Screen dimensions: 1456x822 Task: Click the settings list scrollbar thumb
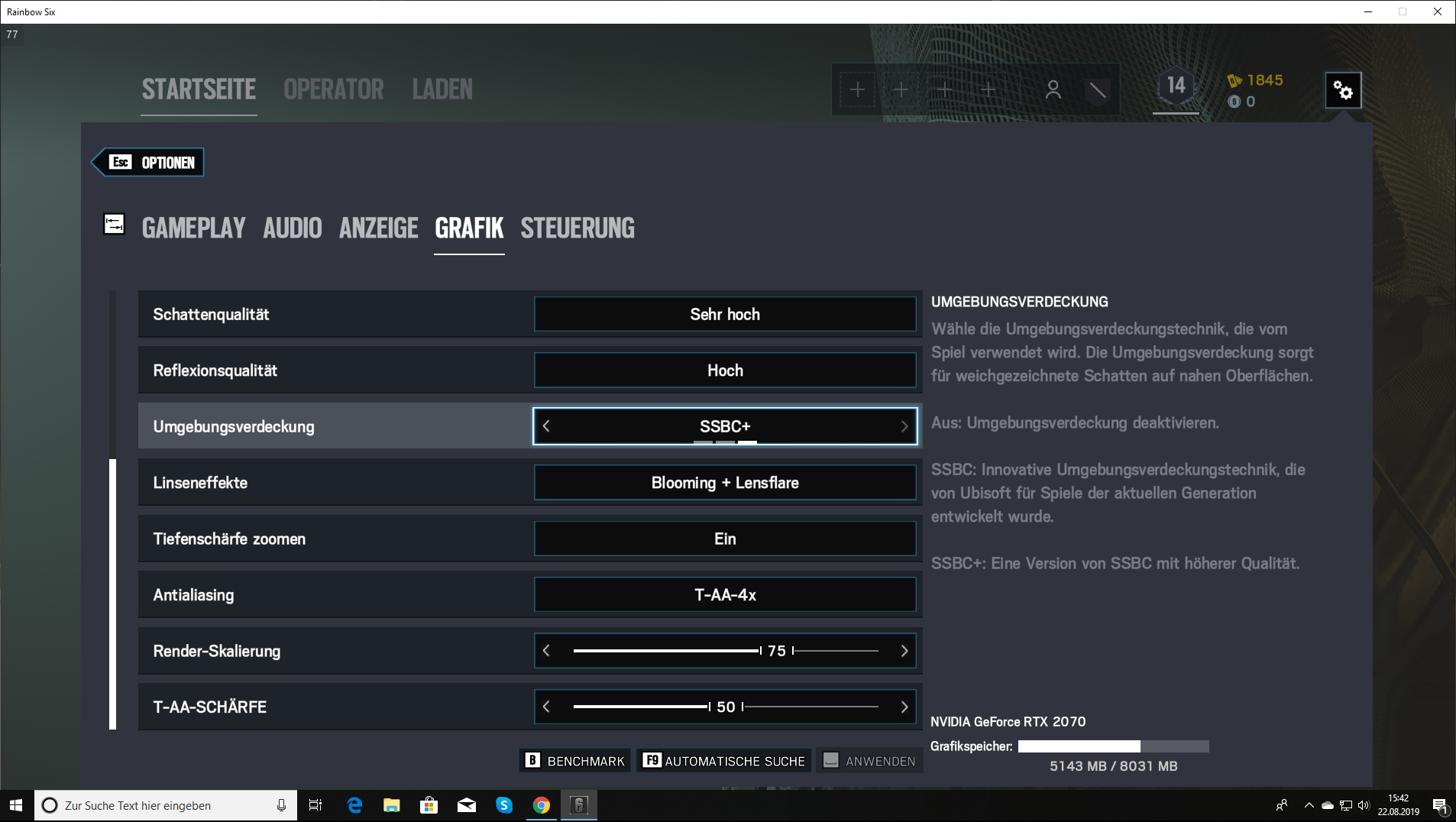tap(113, 594)
